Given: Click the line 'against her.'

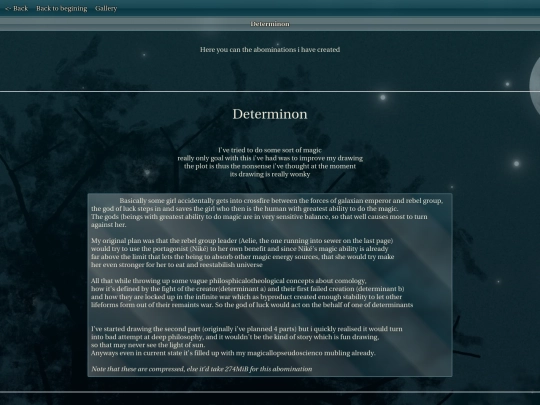Looking at the screenshot, I should (x=109, y=225).
